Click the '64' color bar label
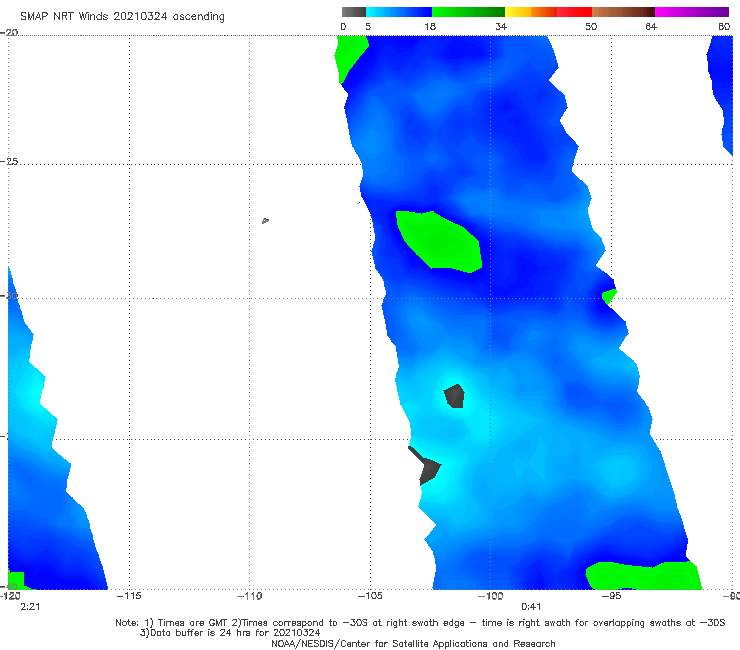The height and width of the screenshot is (650, 740). (x=651, y=27)
